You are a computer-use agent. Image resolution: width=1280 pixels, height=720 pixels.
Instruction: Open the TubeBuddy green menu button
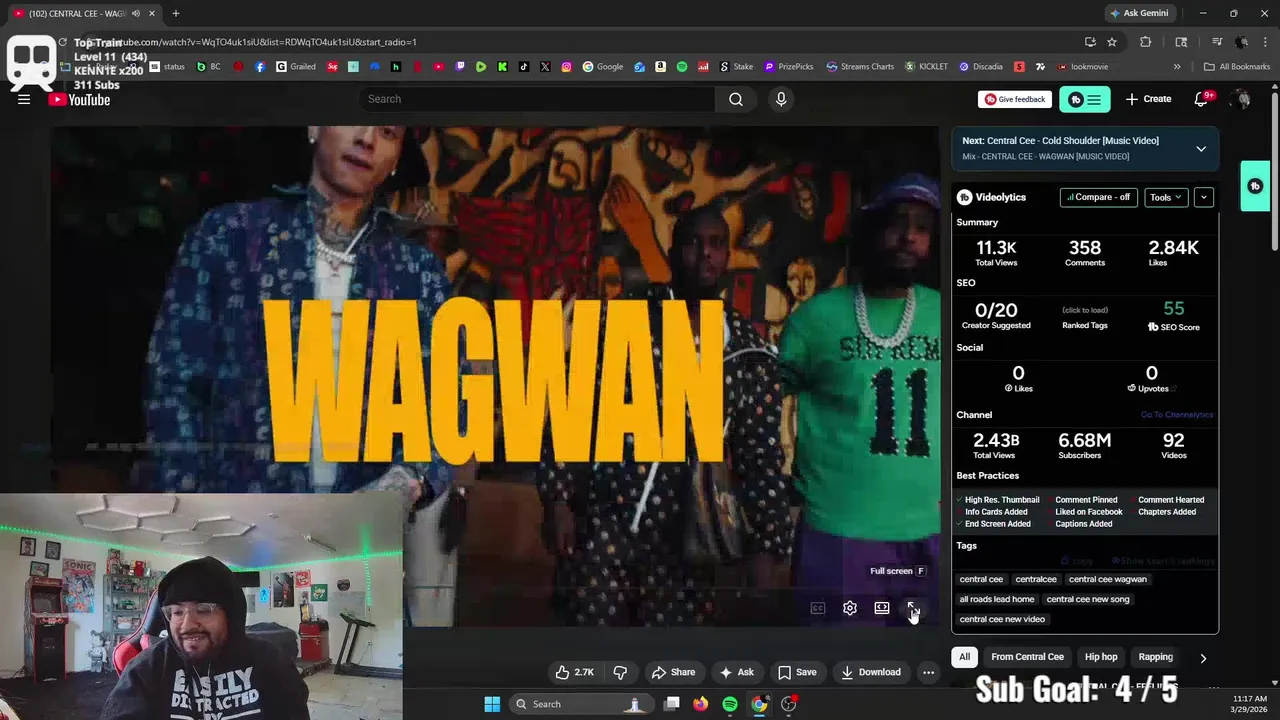(1084, 99)
